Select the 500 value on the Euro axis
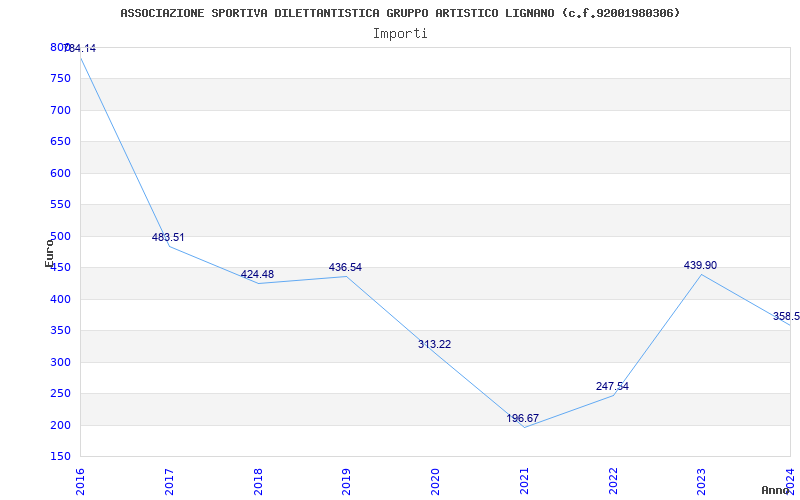This screenshot has height=500, width=800. (x=60, y=236)
